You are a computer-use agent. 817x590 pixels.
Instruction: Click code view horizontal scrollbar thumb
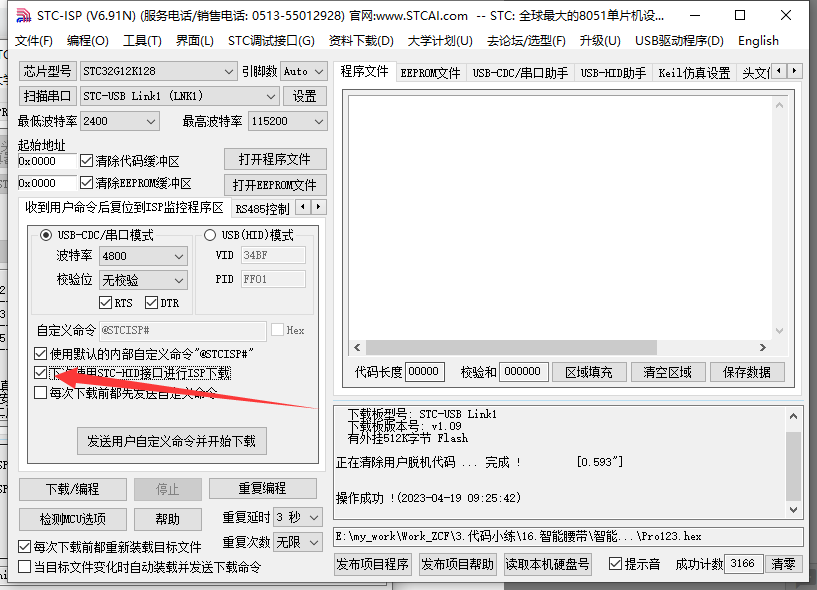(511, 347)
